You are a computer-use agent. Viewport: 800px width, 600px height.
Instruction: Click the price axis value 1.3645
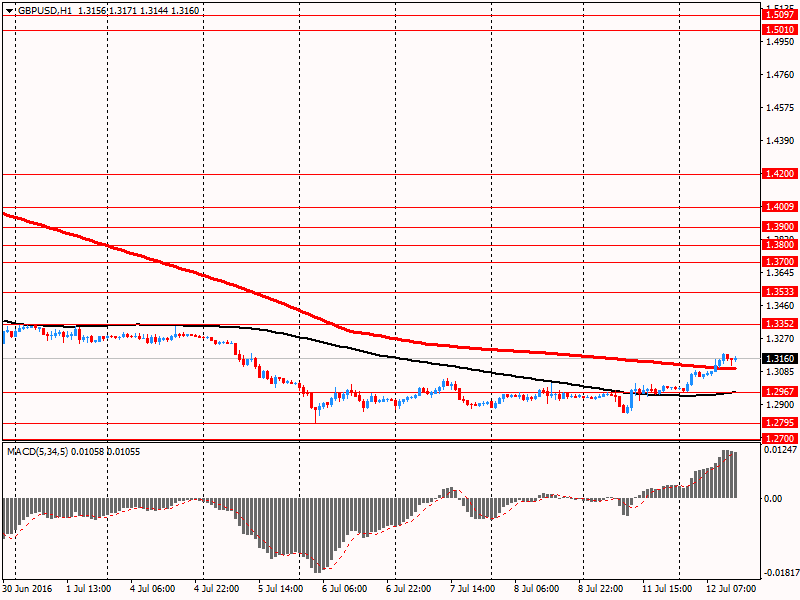pyautogui.click(x=781, y=273)
